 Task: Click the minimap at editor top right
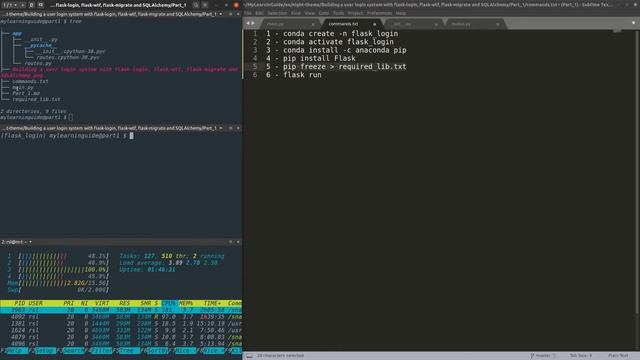point(617,31)
